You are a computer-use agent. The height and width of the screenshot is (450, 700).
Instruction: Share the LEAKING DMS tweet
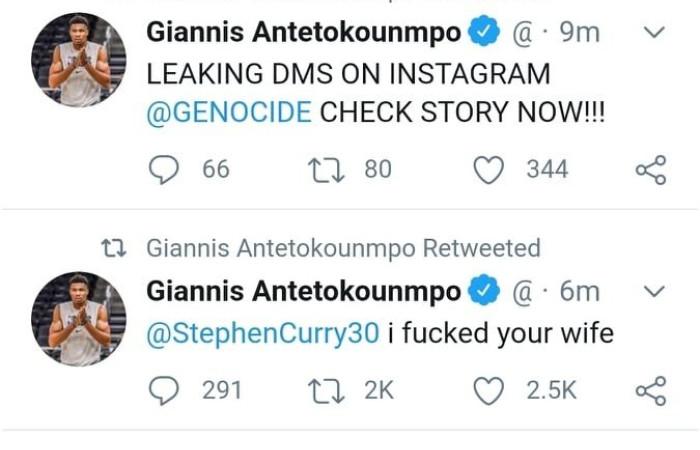point(650,170)
